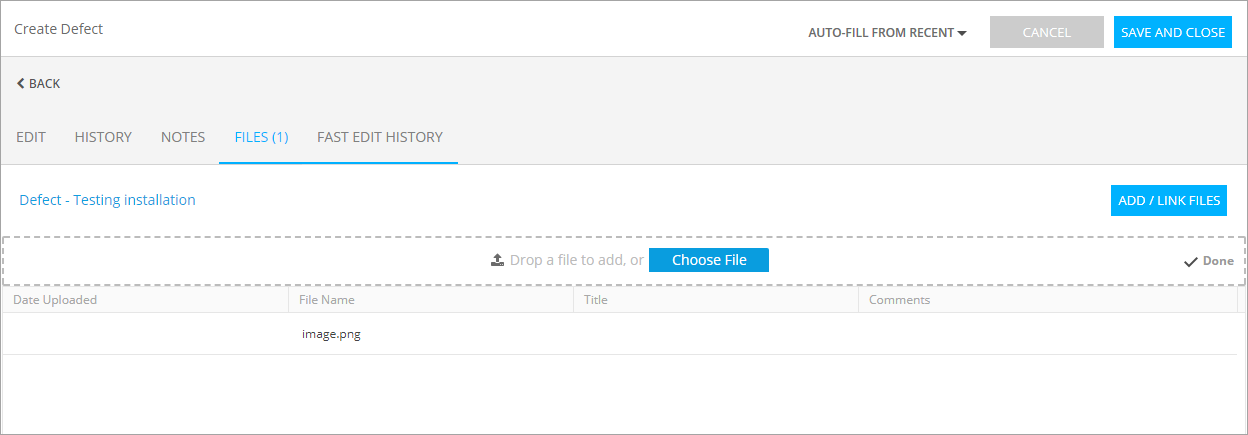Select the image.png file row
This screenshot has width=1248, height=435.
point(331,335)
